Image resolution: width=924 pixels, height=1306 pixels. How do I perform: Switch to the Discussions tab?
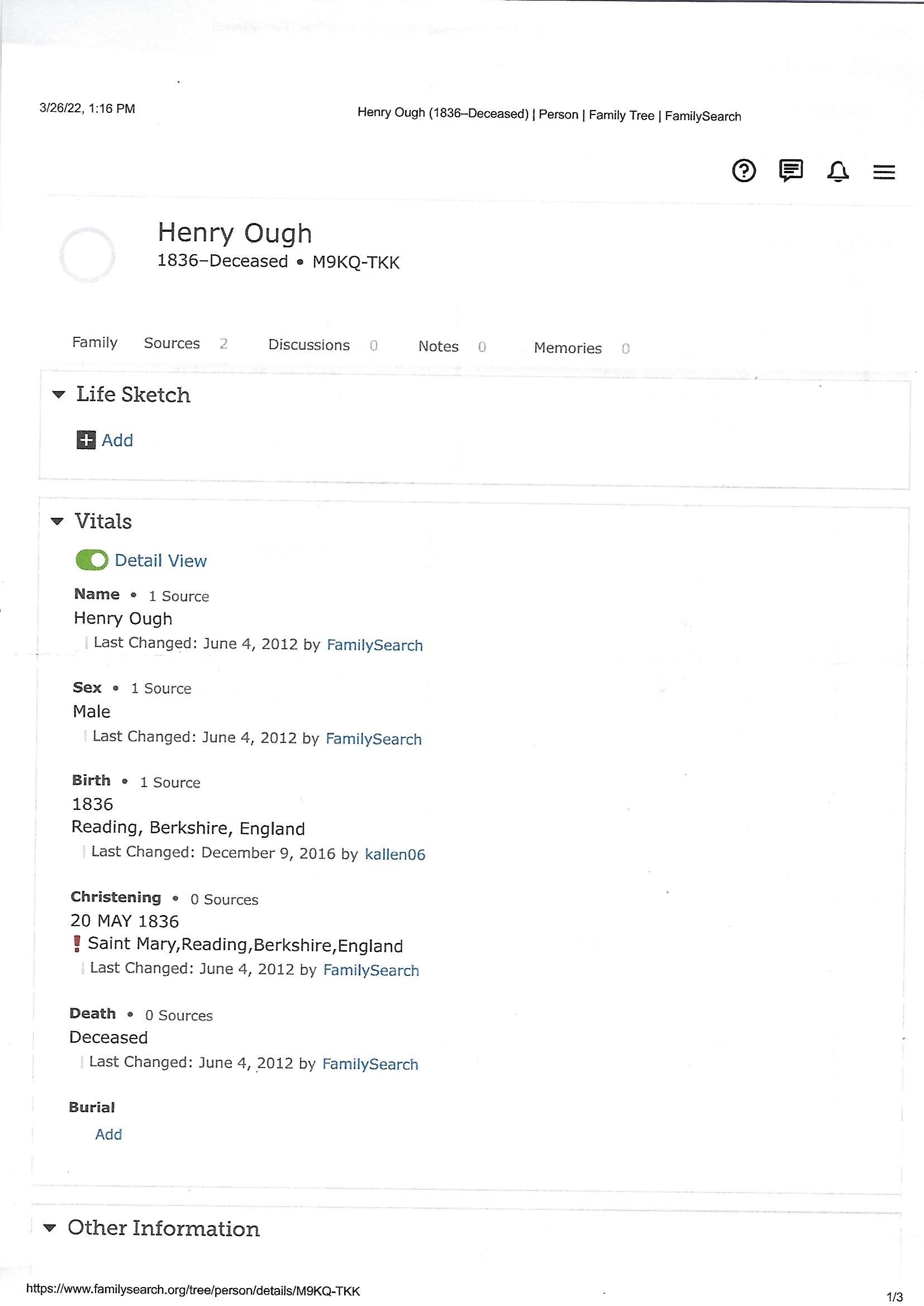pyautogui.click(x=309, y=345)
